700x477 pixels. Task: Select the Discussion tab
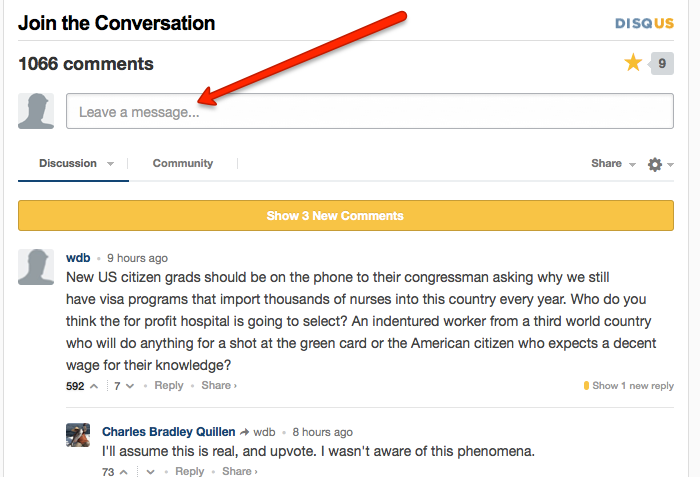68,163
